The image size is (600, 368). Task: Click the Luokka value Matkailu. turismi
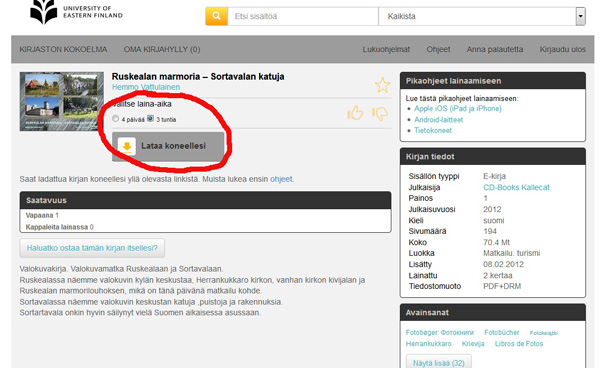coord(512,253)
